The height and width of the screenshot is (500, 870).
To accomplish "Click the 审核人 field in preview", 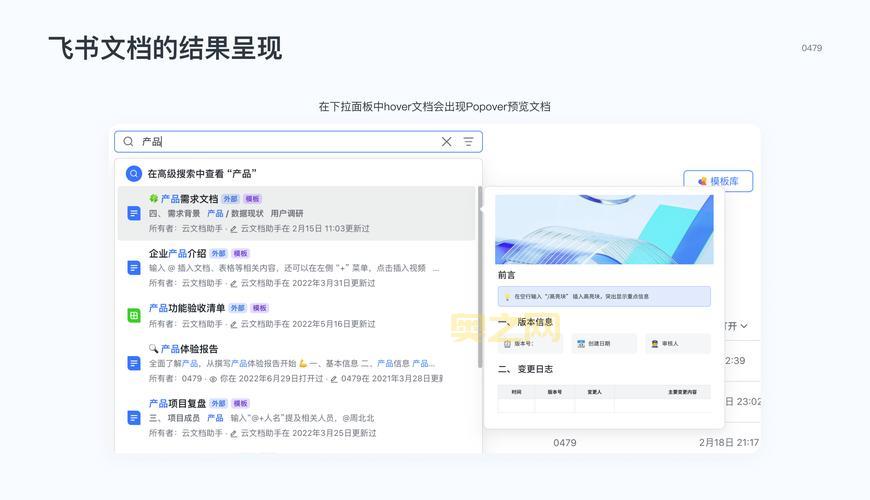I will 678,344.
